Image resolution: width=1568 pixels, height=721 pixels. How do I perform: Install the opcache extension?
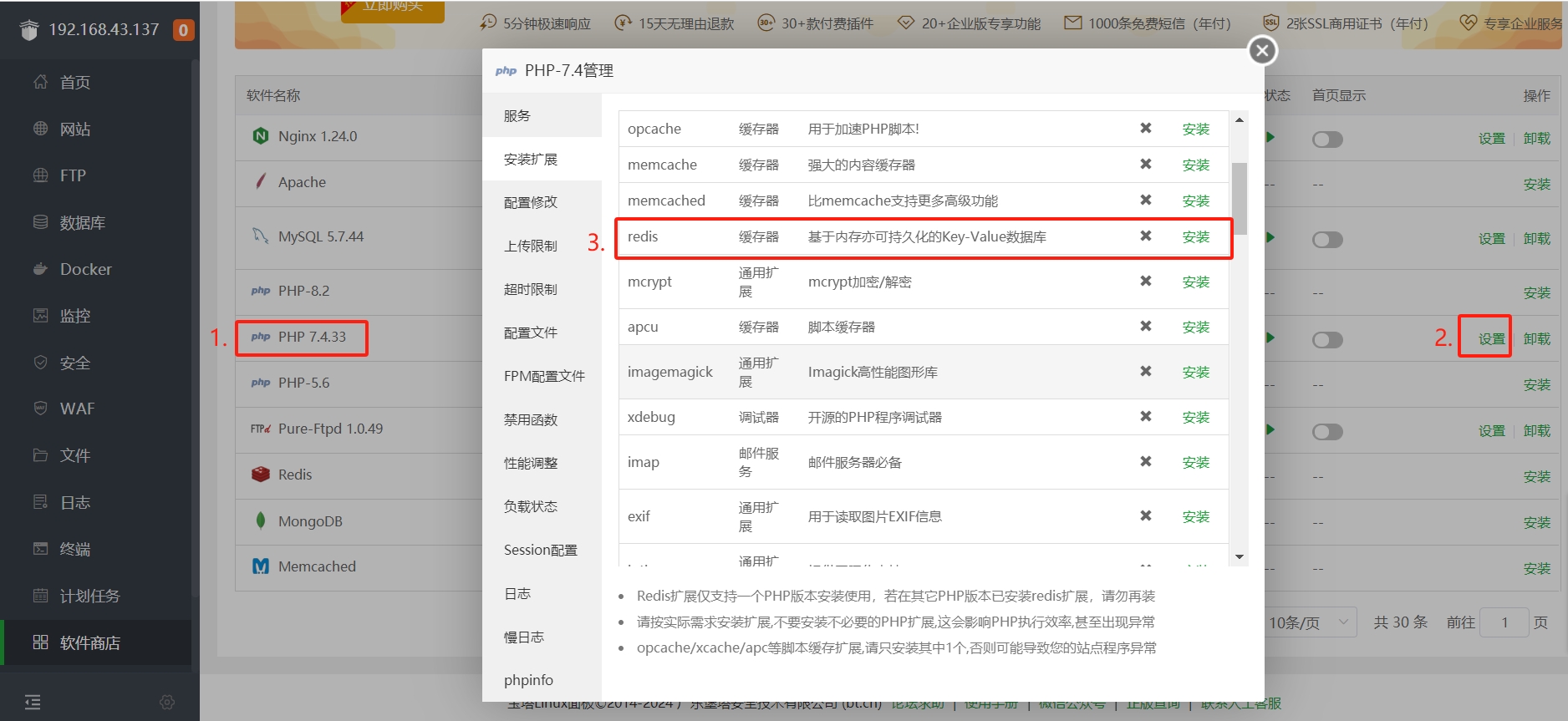click(1196, 129)
